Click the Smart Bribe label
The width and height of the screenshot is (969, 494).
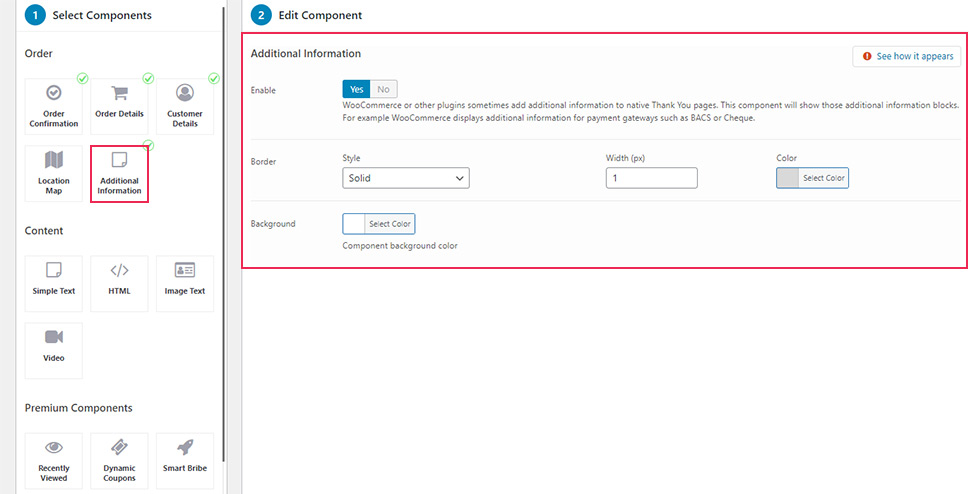coord(185,468)
